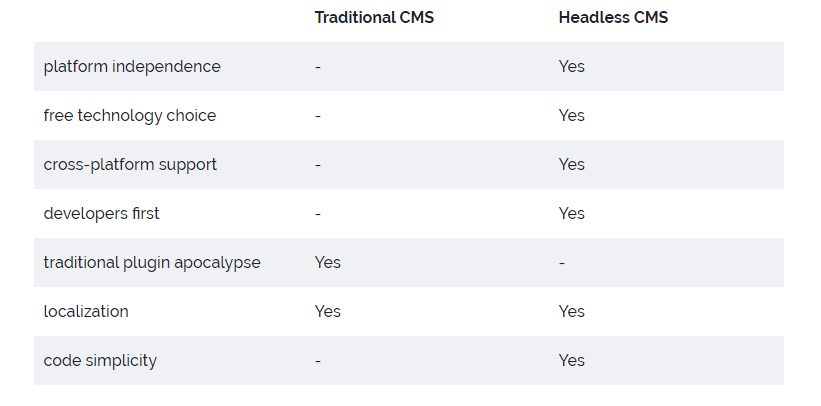Screen dimensions: 821x406
Task: Select the traditional plugin apocalypse row label
Action: tap(152, 262)
